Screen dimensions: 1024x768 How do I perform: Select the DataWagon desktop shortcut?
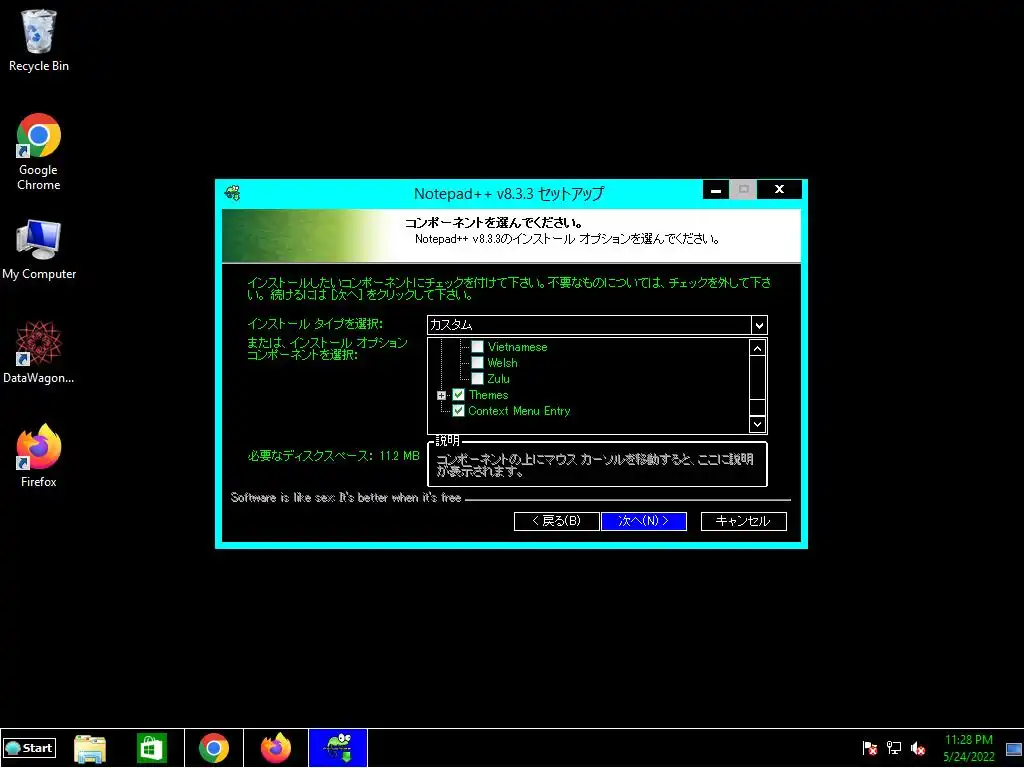click(39, 352)
